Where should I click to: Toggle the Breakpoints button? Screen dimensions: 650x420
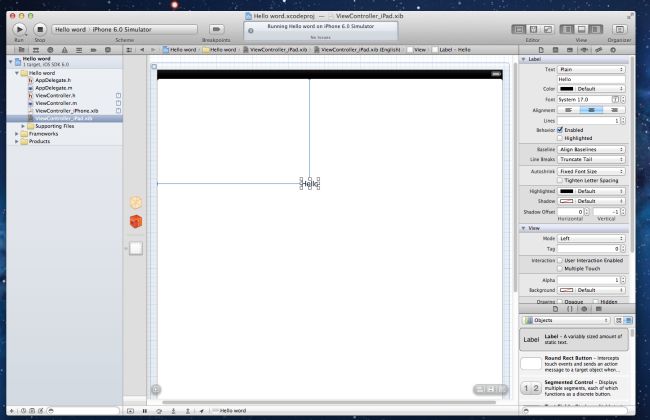point(216,29)
